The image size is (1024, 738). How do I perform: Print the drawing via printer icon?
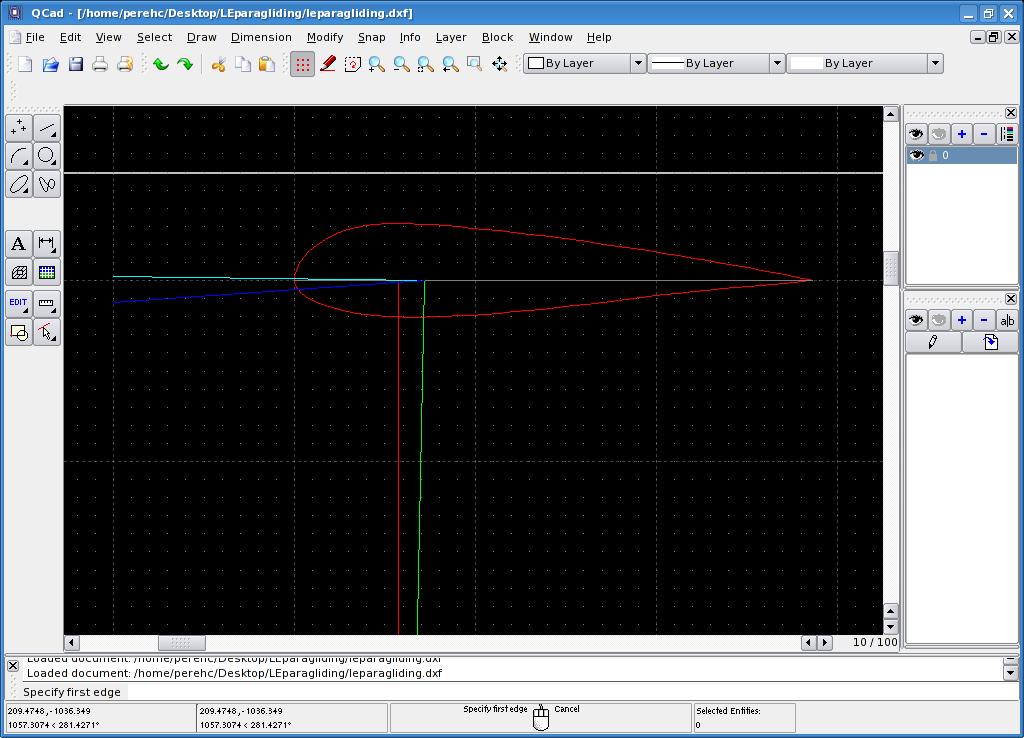coord(100,63)
